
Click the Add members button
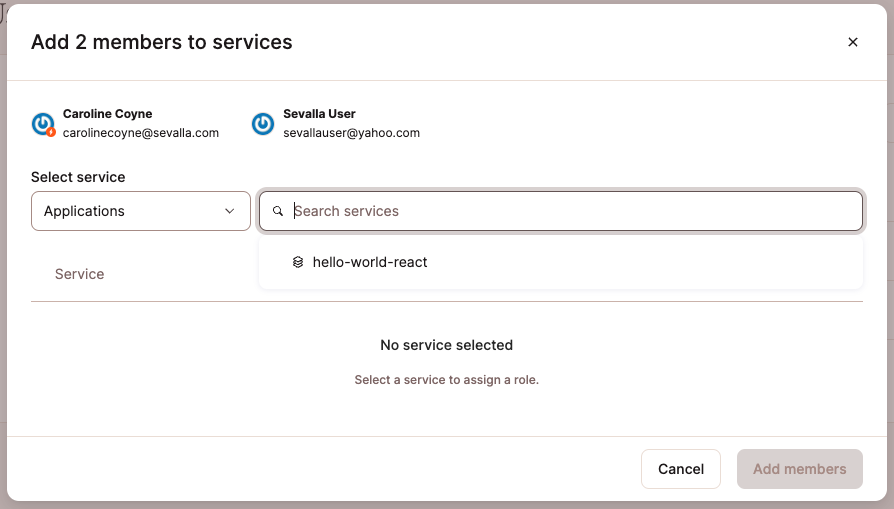799,469
